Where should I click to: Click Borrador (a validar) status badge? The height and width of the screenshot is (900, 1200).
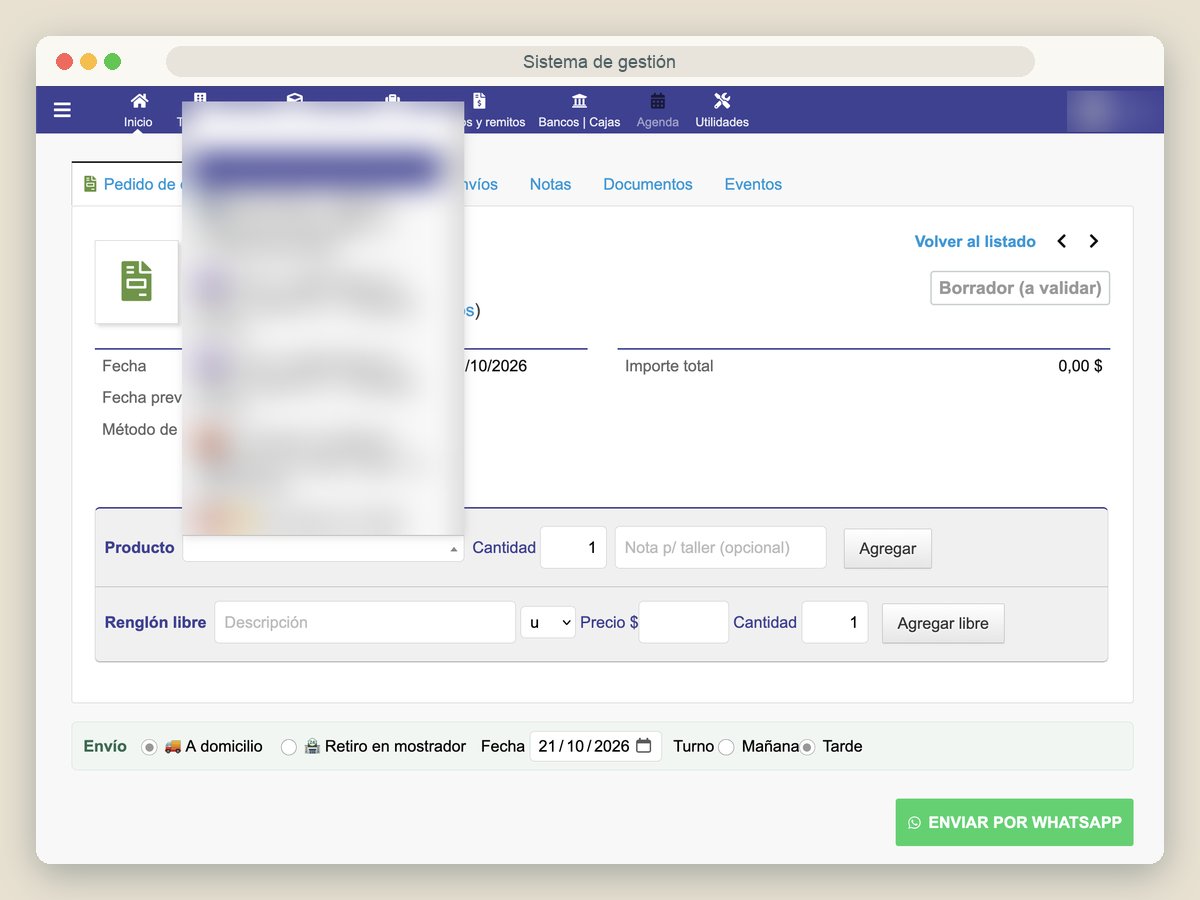point(1020,288)
